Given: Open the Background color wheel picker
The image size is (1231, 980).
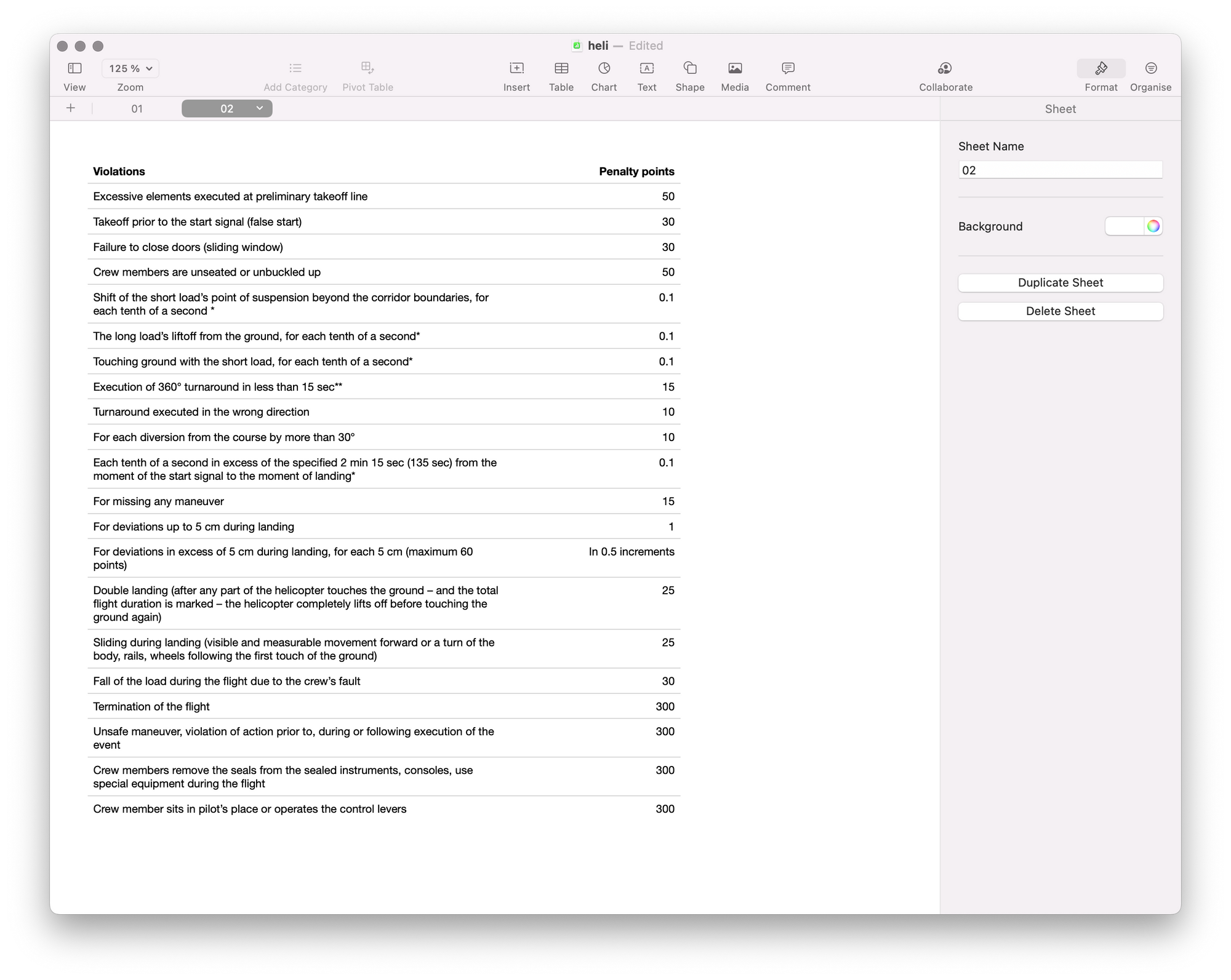Looking at the screenshot, I should pyautogui.click(x=1153, y=226).
